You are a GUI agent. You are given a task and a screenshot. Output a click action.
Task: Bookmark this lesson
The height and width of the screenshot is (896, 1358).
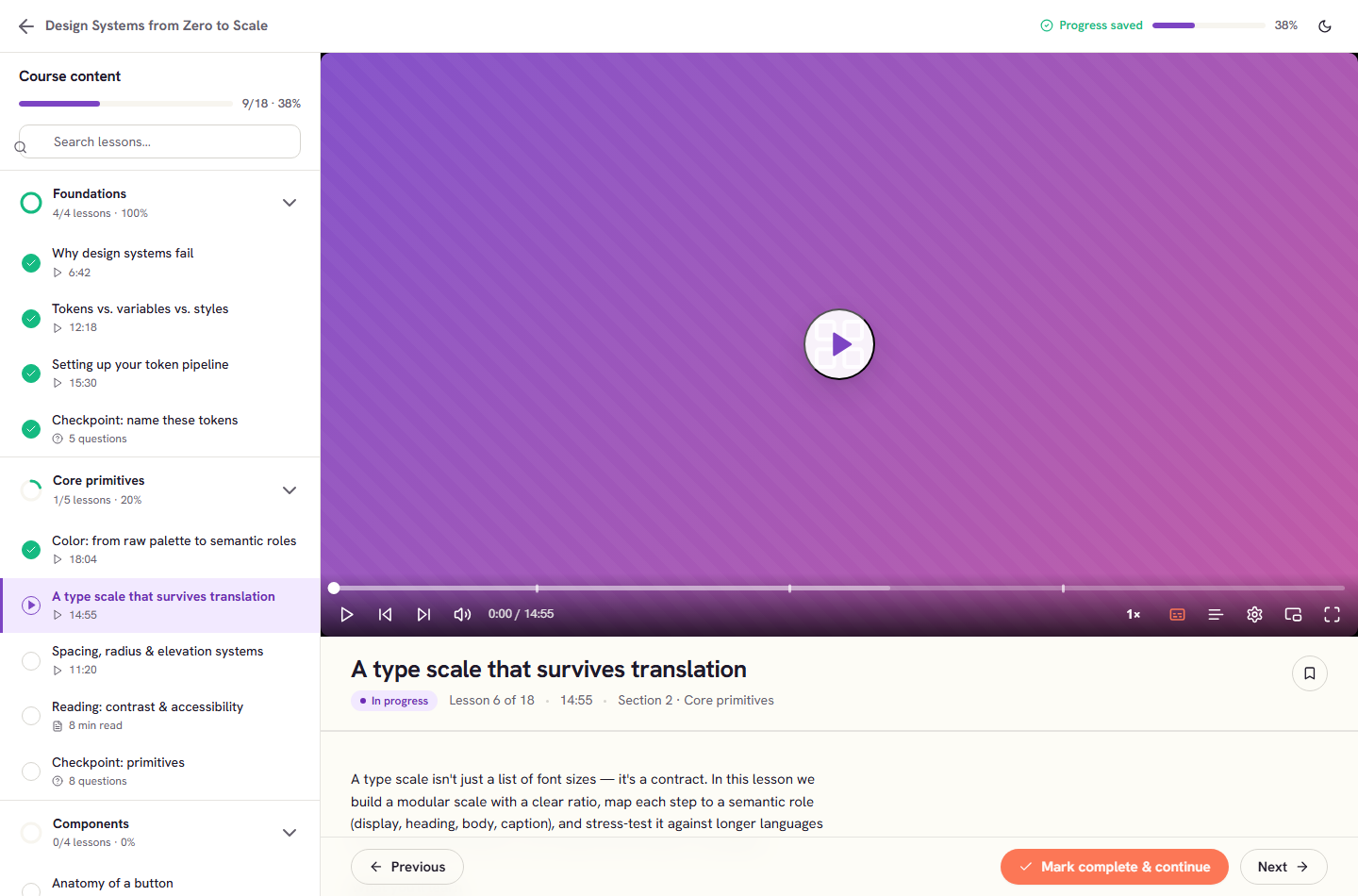1310,673
